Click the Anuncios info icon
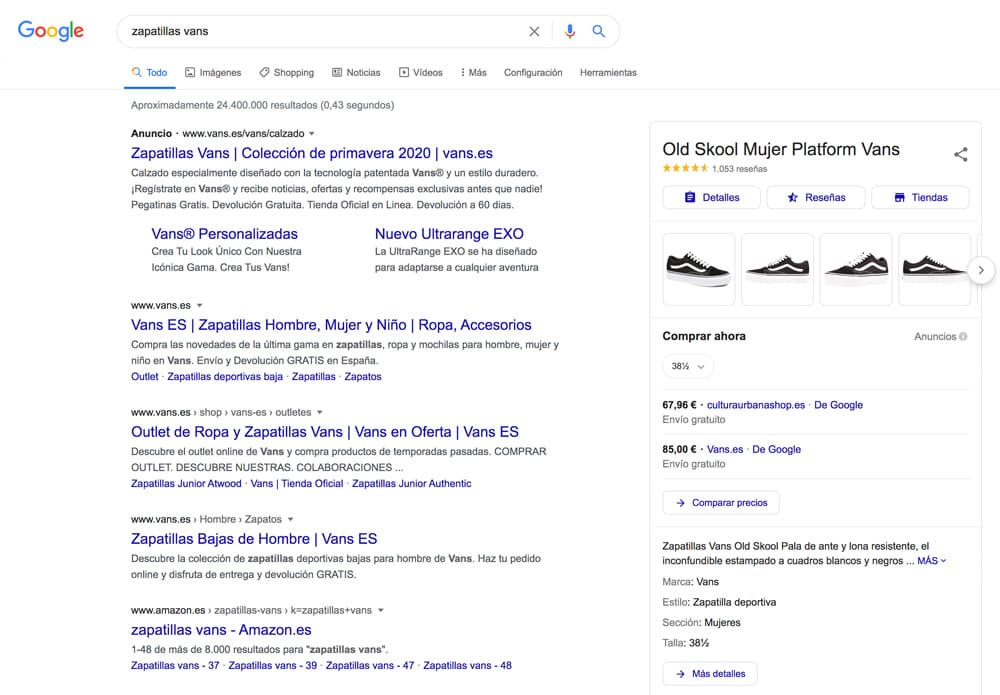The width and height of the screenshot is (1000, 695). pos(963,336)
